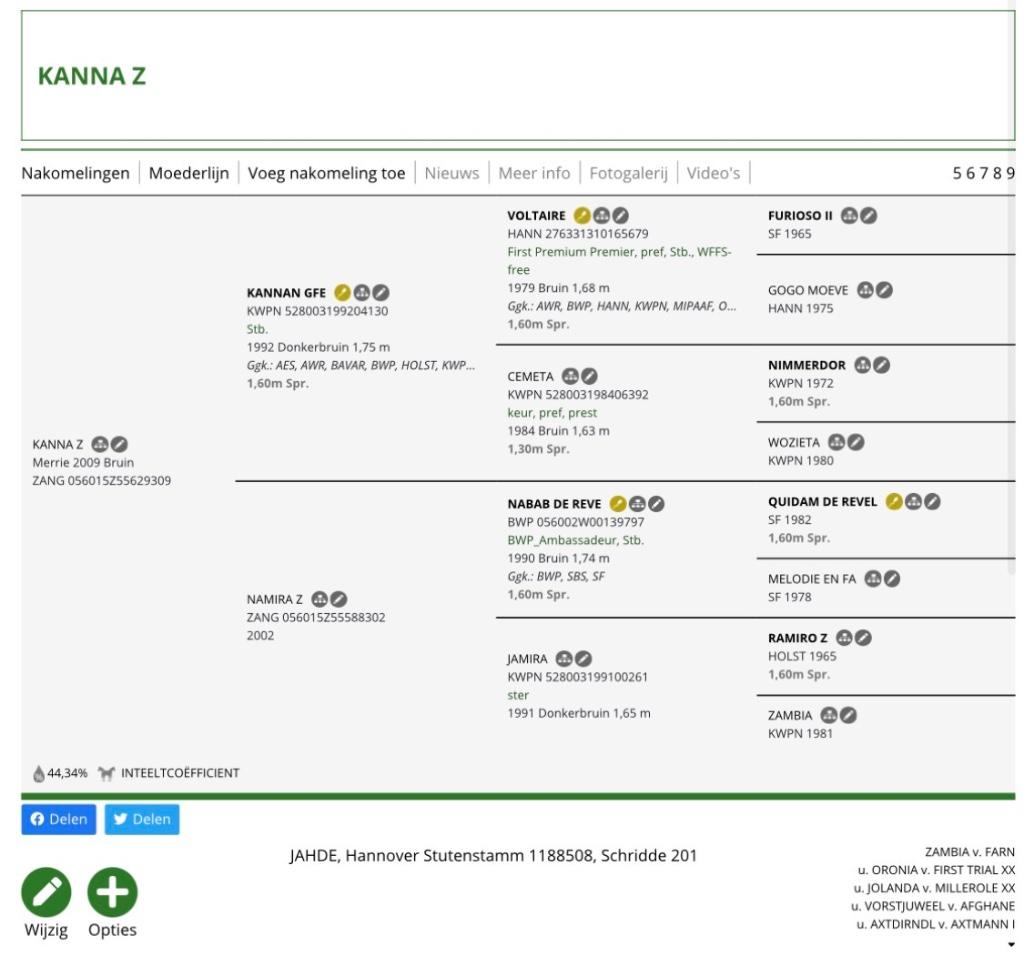The image size is (1024, 966).
Task: Open the Fotogalerij tab
Action: click(x=628, y=172)
